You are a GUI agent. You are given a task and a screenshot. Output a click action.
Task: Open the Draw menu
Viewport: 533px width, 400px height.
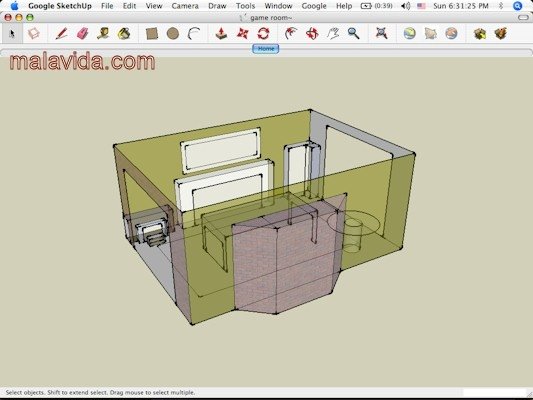pyautogui.click(x=217, y=6)
